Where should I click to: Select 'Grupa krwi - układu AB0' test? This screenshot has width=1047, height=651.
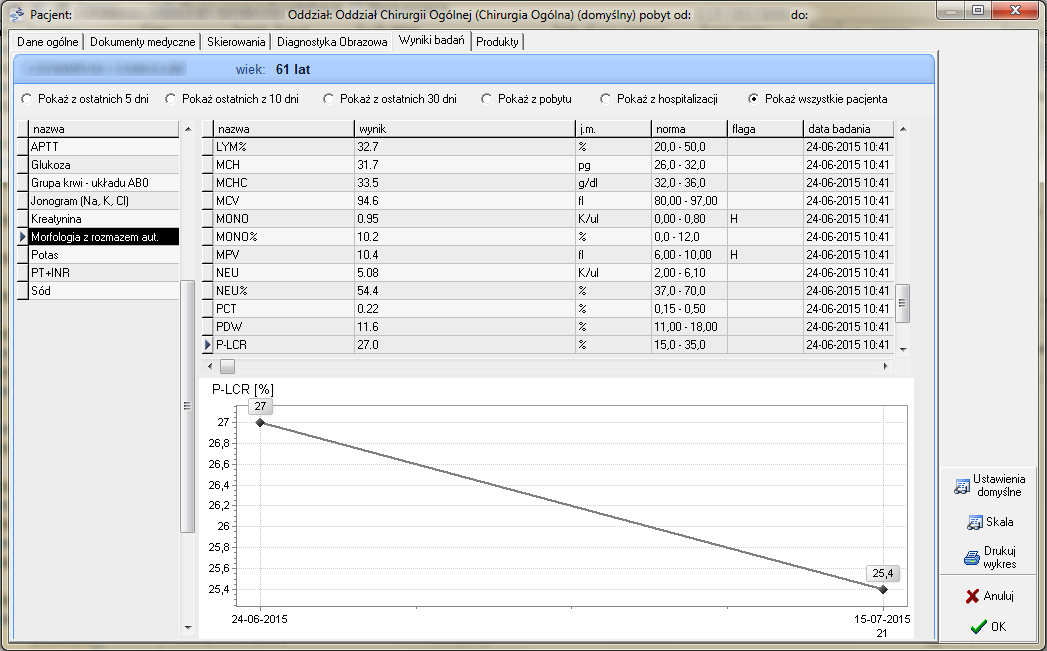click(104, 183)
